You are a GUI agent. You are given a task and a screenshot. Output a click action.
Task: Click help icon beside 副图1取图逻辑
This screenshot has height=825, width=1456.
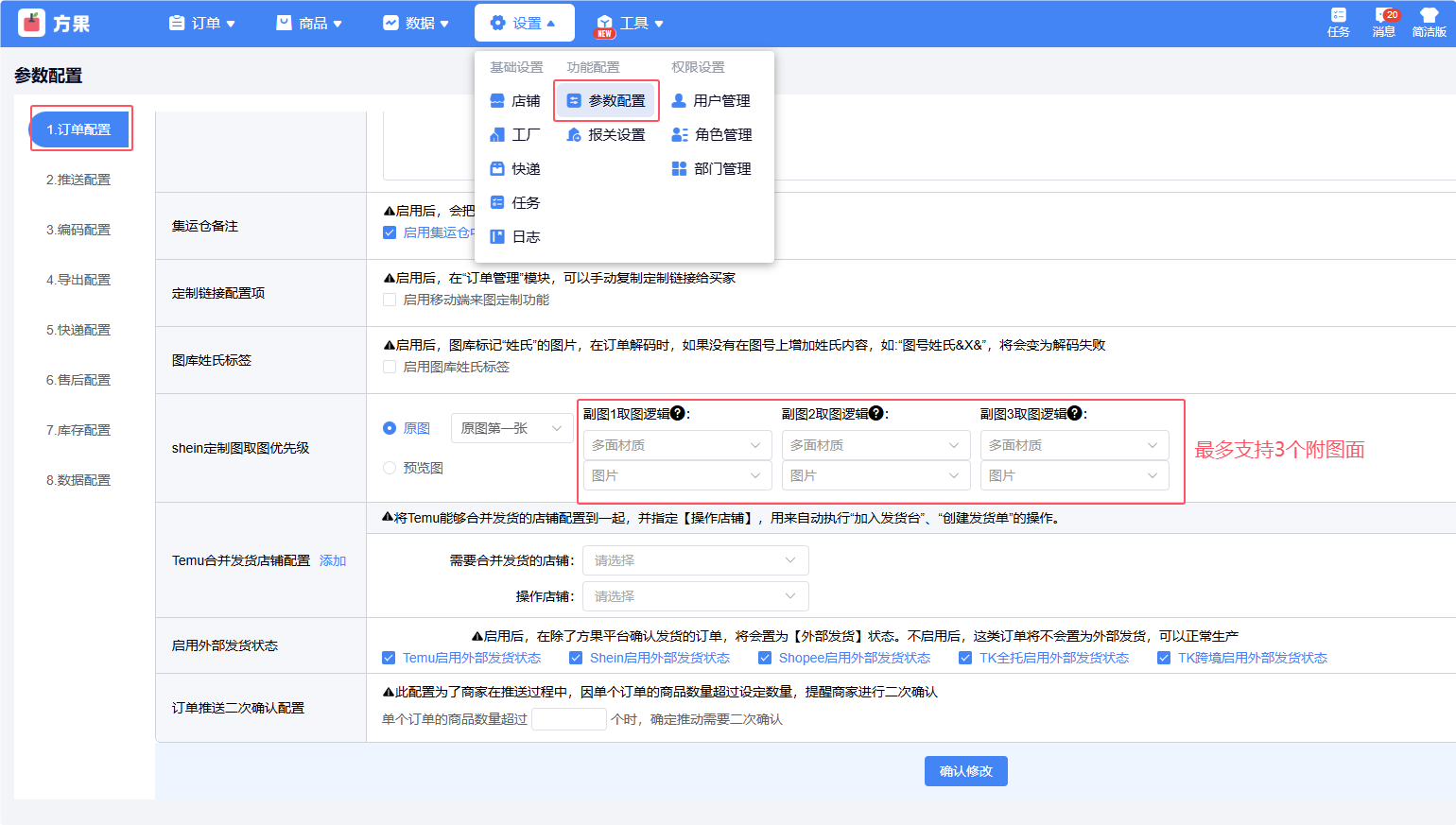pos(678,413)
